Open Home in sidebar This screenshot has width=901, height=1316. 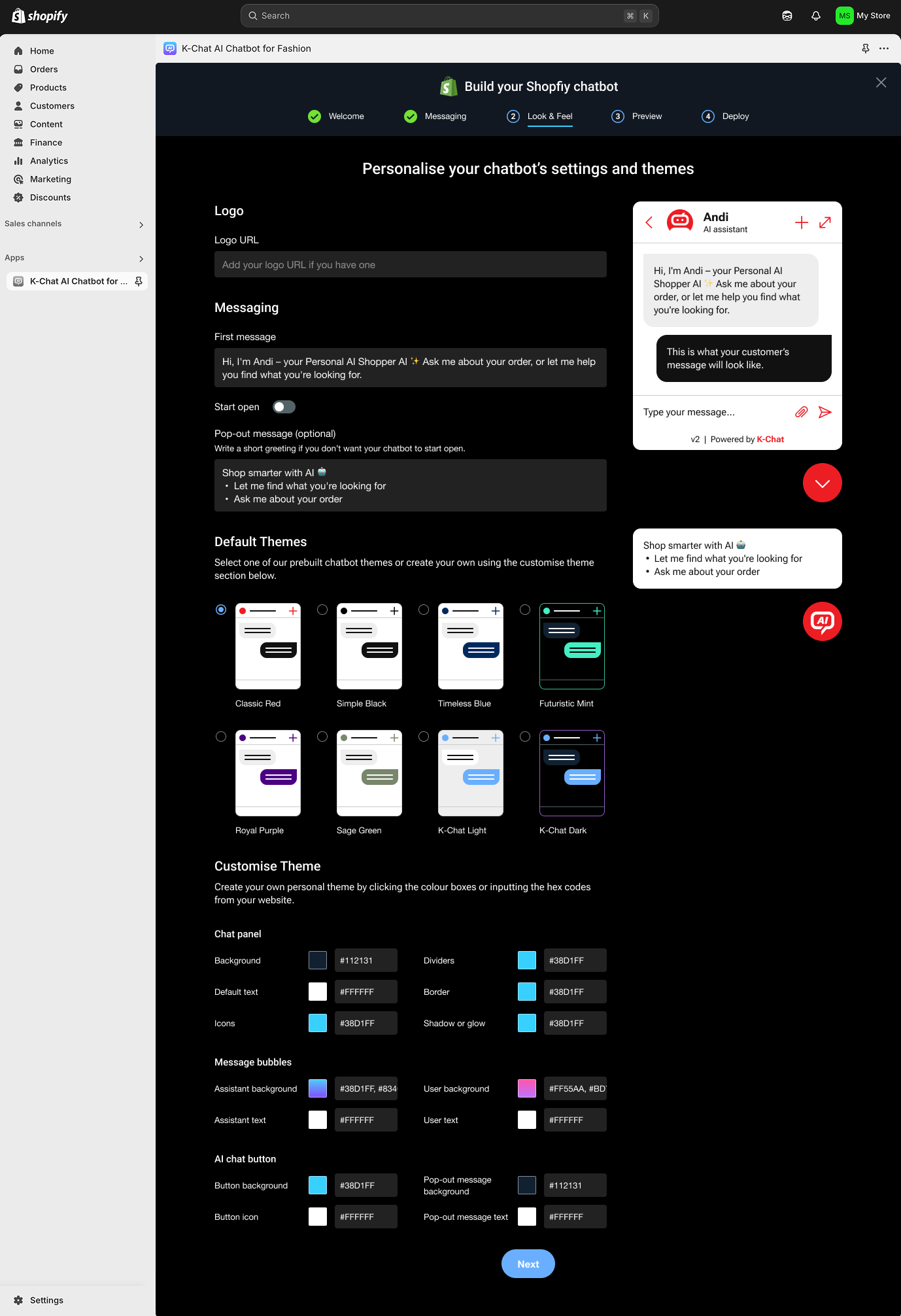[x=42, y=51]
